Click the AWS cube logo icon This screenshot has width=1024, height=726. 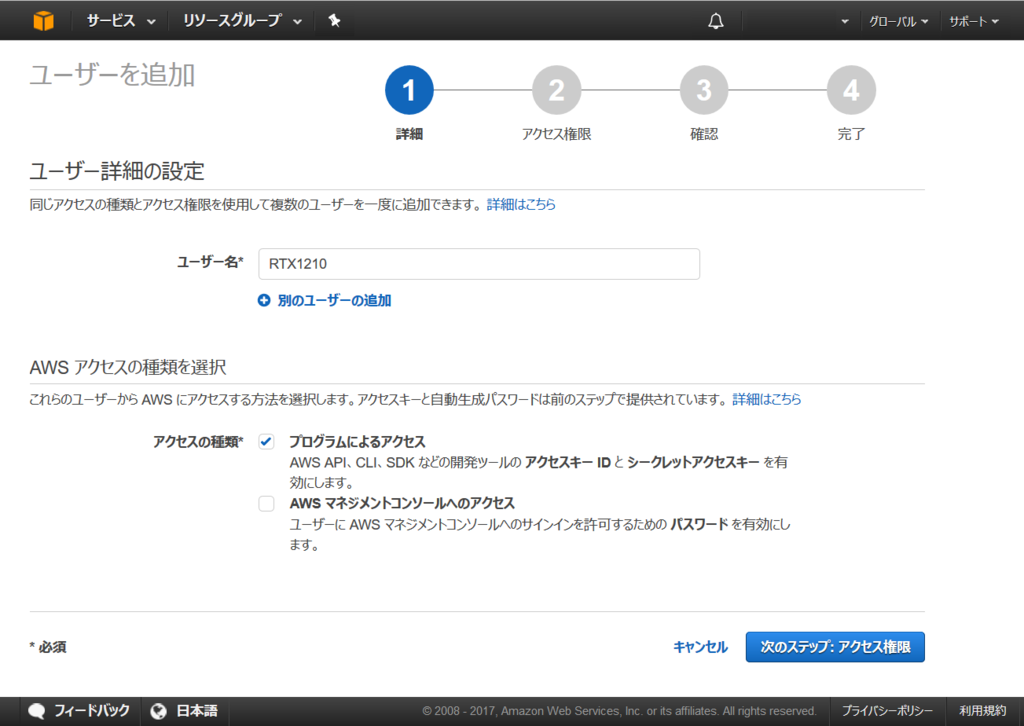[x=44, y=21]
